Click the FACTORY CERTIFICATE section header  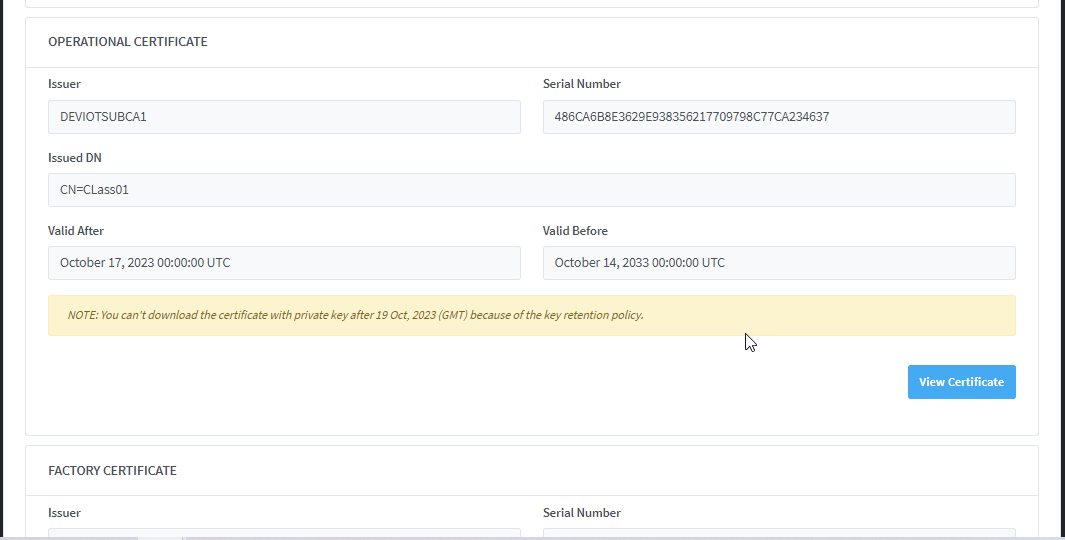pos(112,470)
